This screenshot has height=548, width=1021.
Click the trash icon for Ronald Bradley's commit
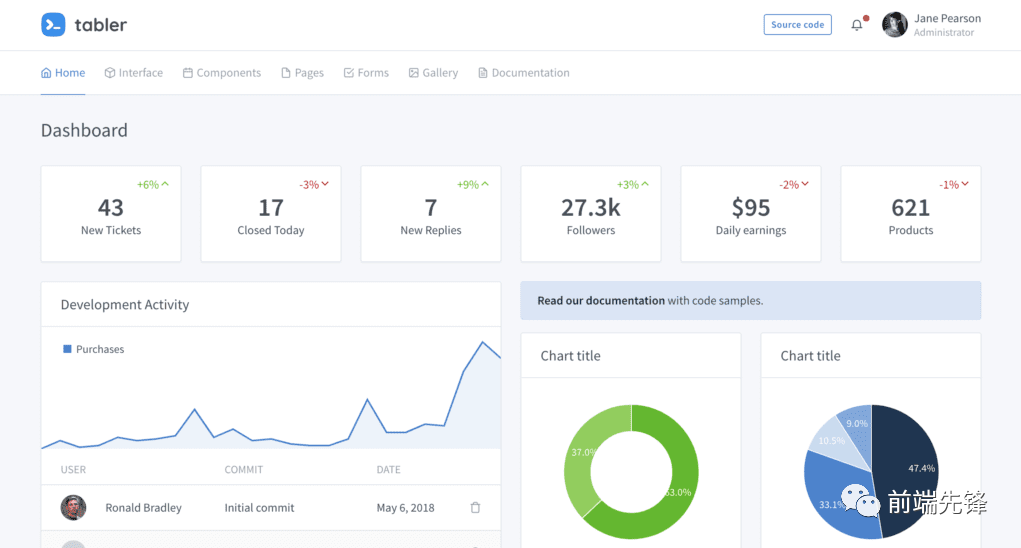475,508
